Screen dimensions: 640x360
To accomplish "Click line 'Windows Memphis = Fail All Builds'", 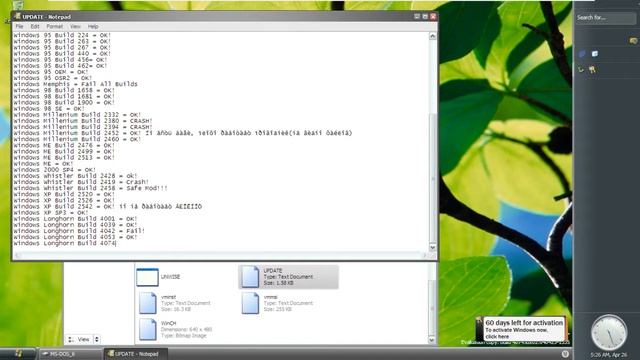I will (76, 84).
